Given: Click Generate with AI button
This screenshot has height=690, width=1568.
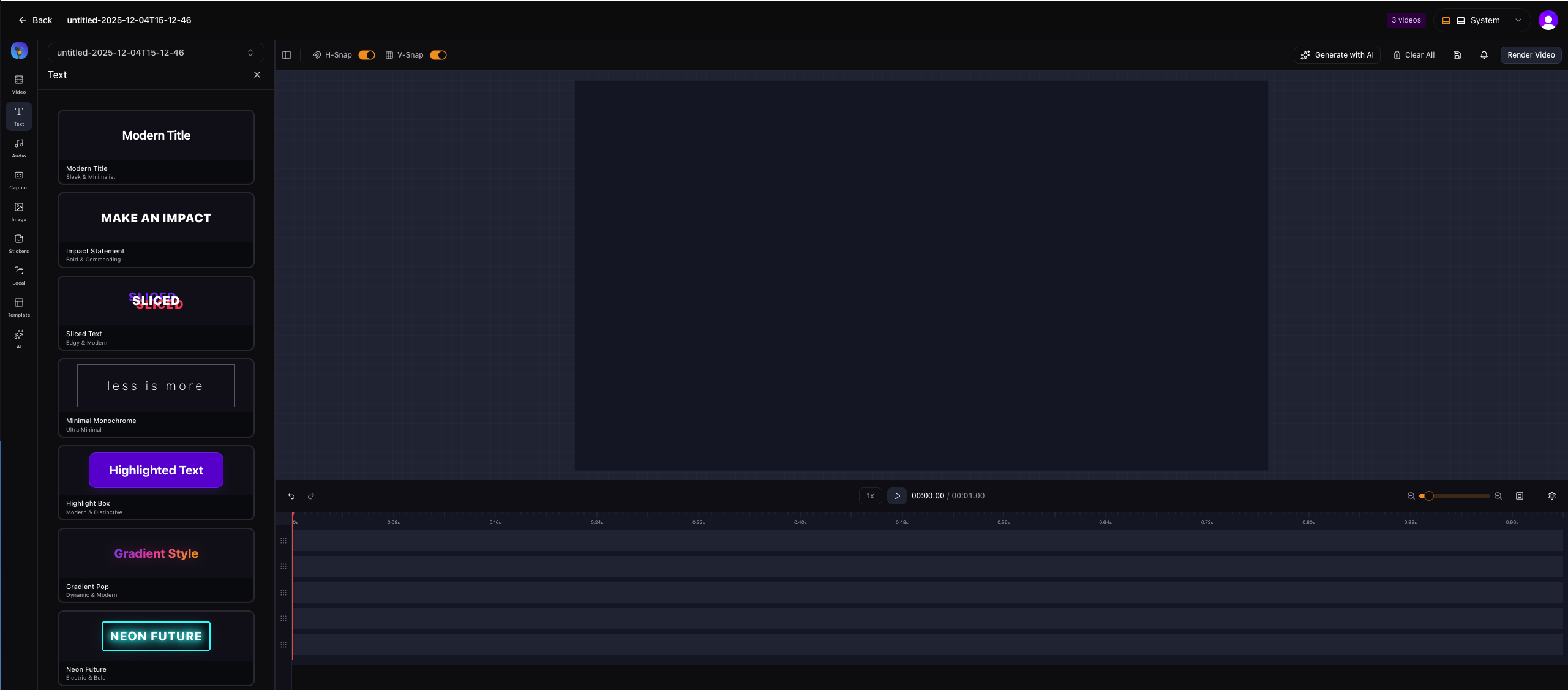Looking at the screenshot, I should [x=1337, y=55].
